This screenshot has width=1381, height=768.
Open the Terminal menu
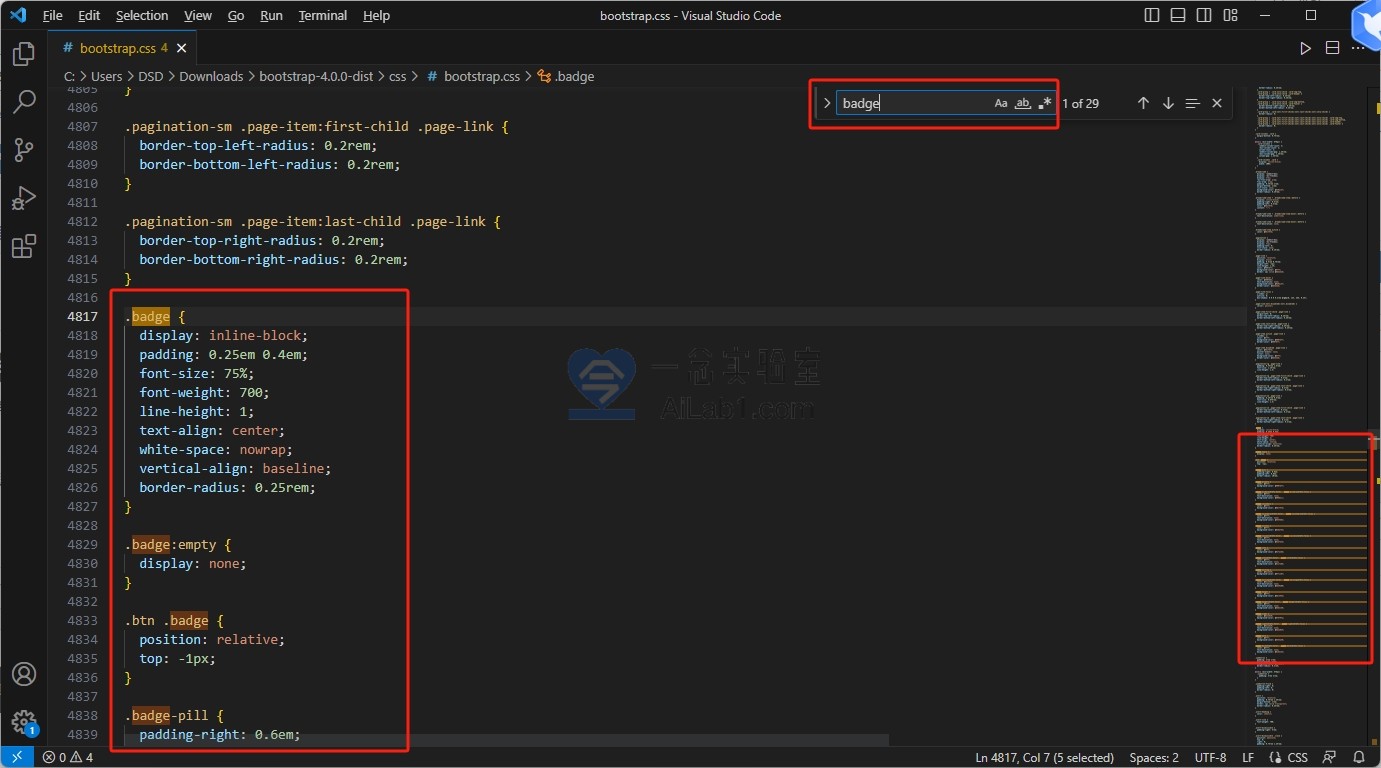pos(322,16)
